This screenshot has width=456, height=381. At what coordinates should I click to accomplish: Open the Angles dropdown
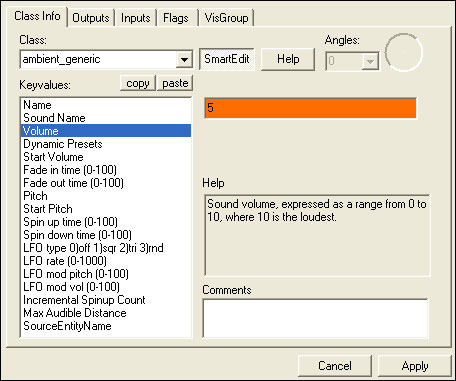click(370, 61)
